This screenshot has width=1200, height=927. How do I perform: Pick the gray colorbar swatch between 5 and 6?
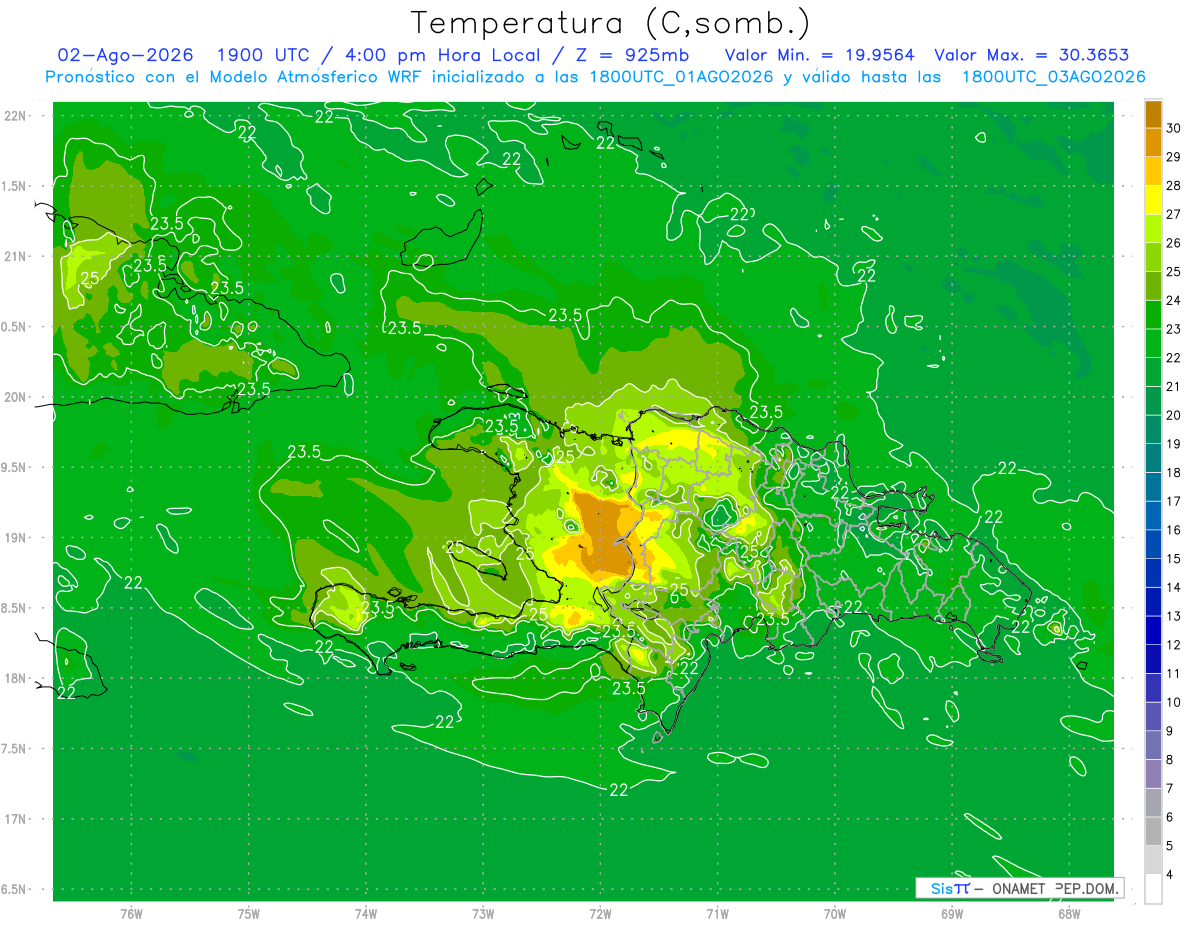pyautogui.click(x=1153, y=831)
